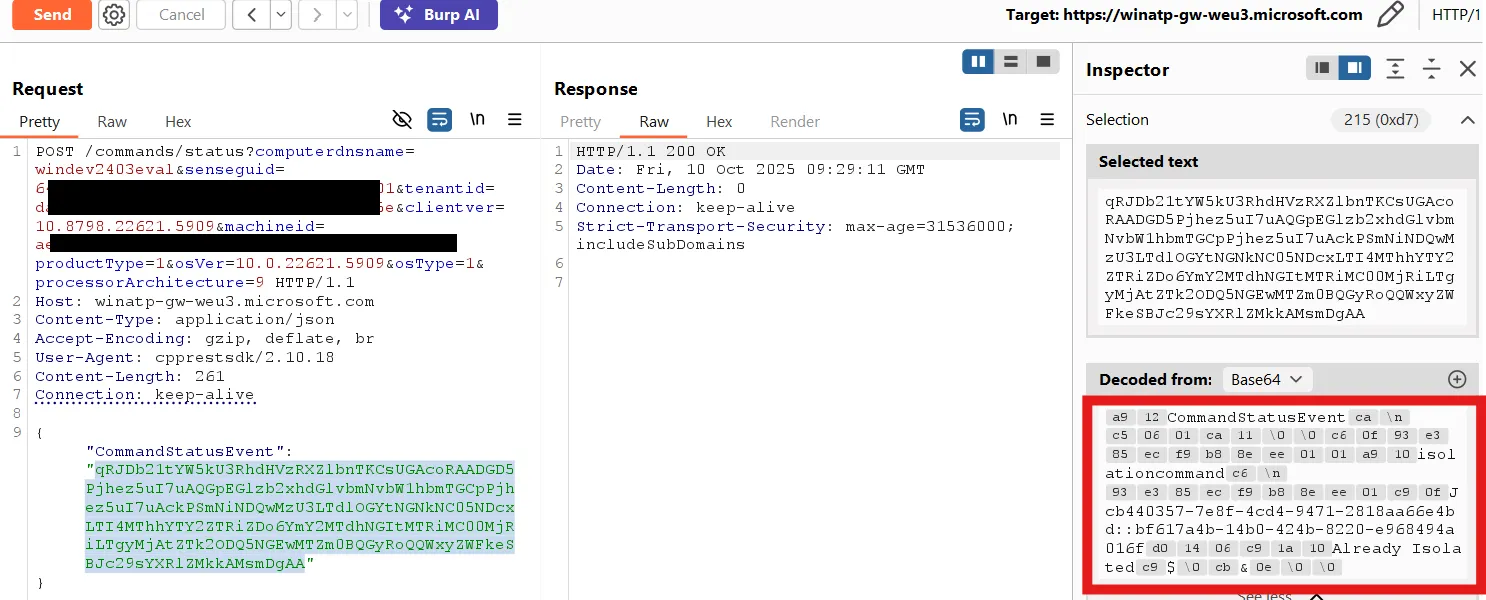
Task: Expand all Inspector sections icon
Action: coord(1395,69)
